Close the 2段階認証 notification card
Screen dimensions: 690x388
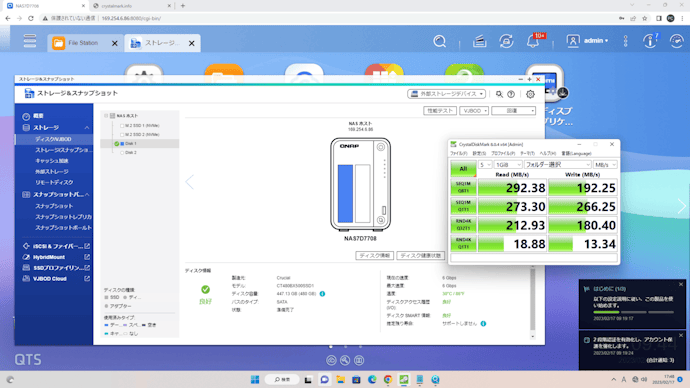coord(681,336)
